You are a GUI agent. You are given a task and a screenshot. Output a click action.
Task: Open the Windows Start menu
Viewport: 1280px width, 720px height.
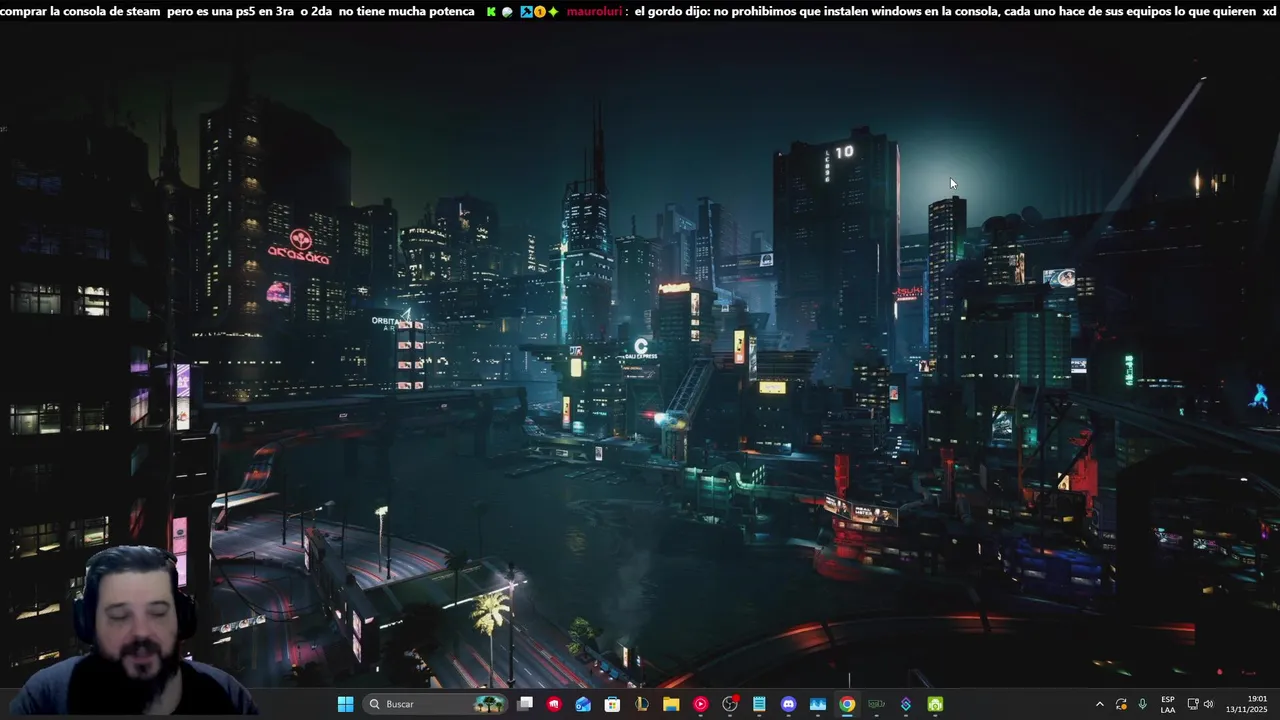[x=345, y=704]
